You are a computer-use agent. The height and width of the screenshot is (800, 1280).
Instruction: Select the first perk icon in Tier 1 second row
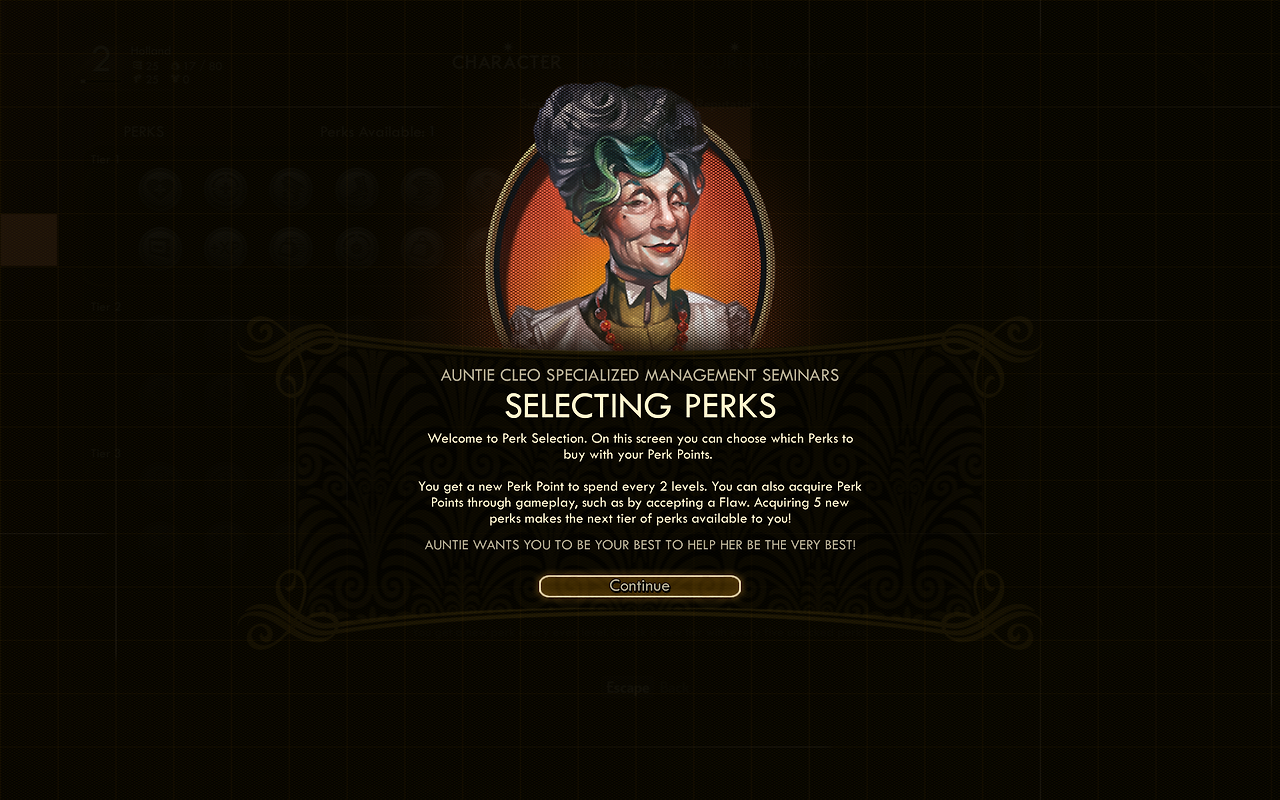tap(159, 245)
